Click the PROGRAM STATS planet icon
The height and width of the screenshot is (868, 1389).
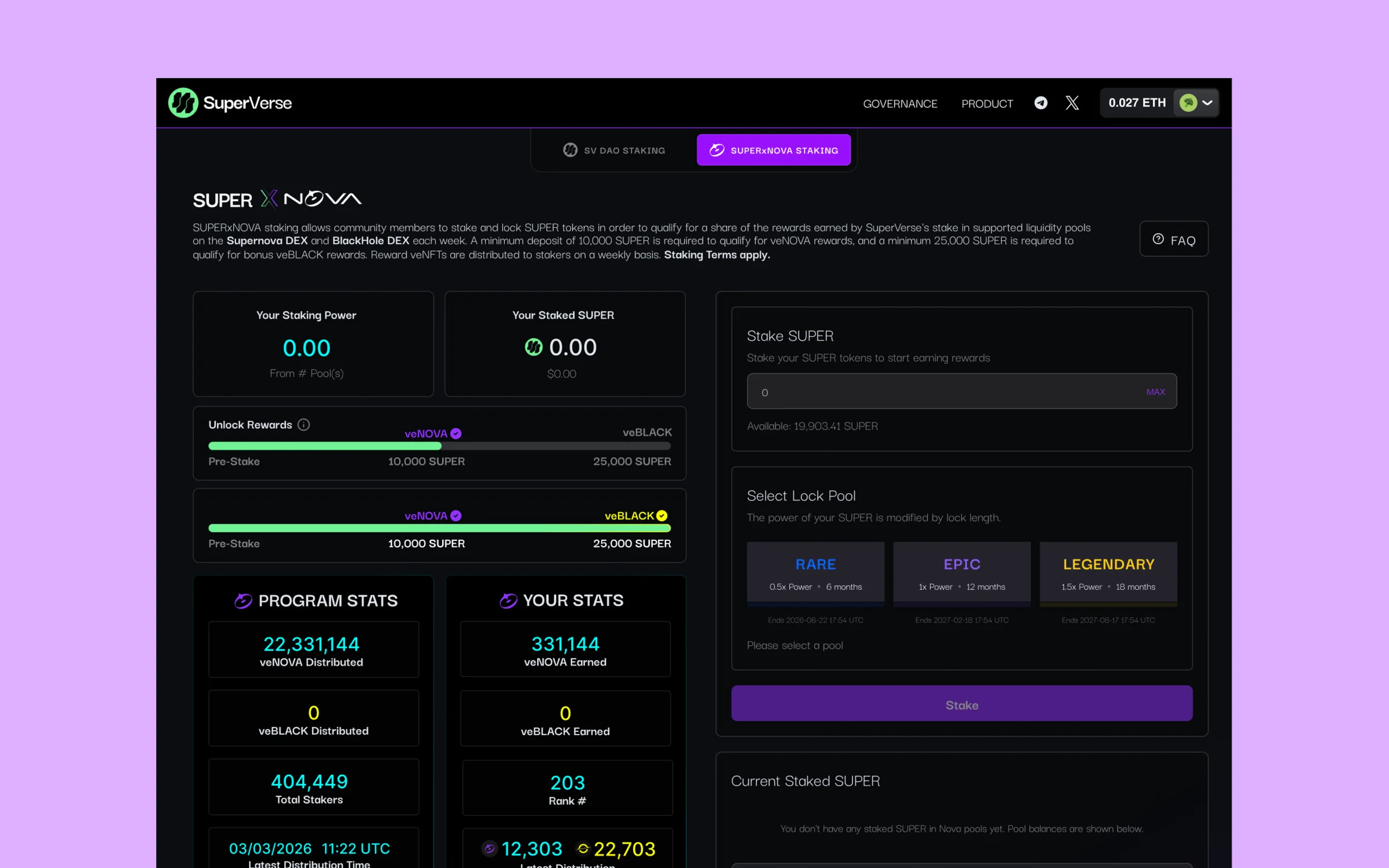[x=243, y=601]
